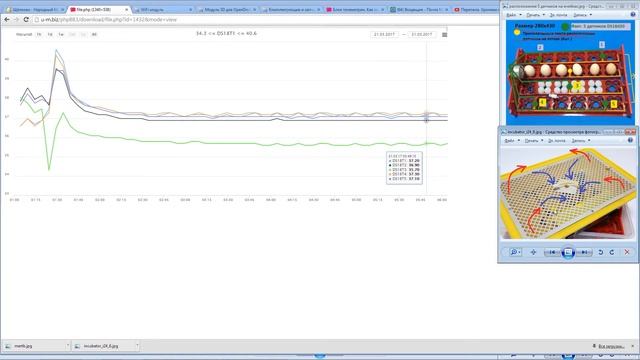Click the chart start date field
Image resolution: width=640 pixels, height=360 pixels.
384,34
